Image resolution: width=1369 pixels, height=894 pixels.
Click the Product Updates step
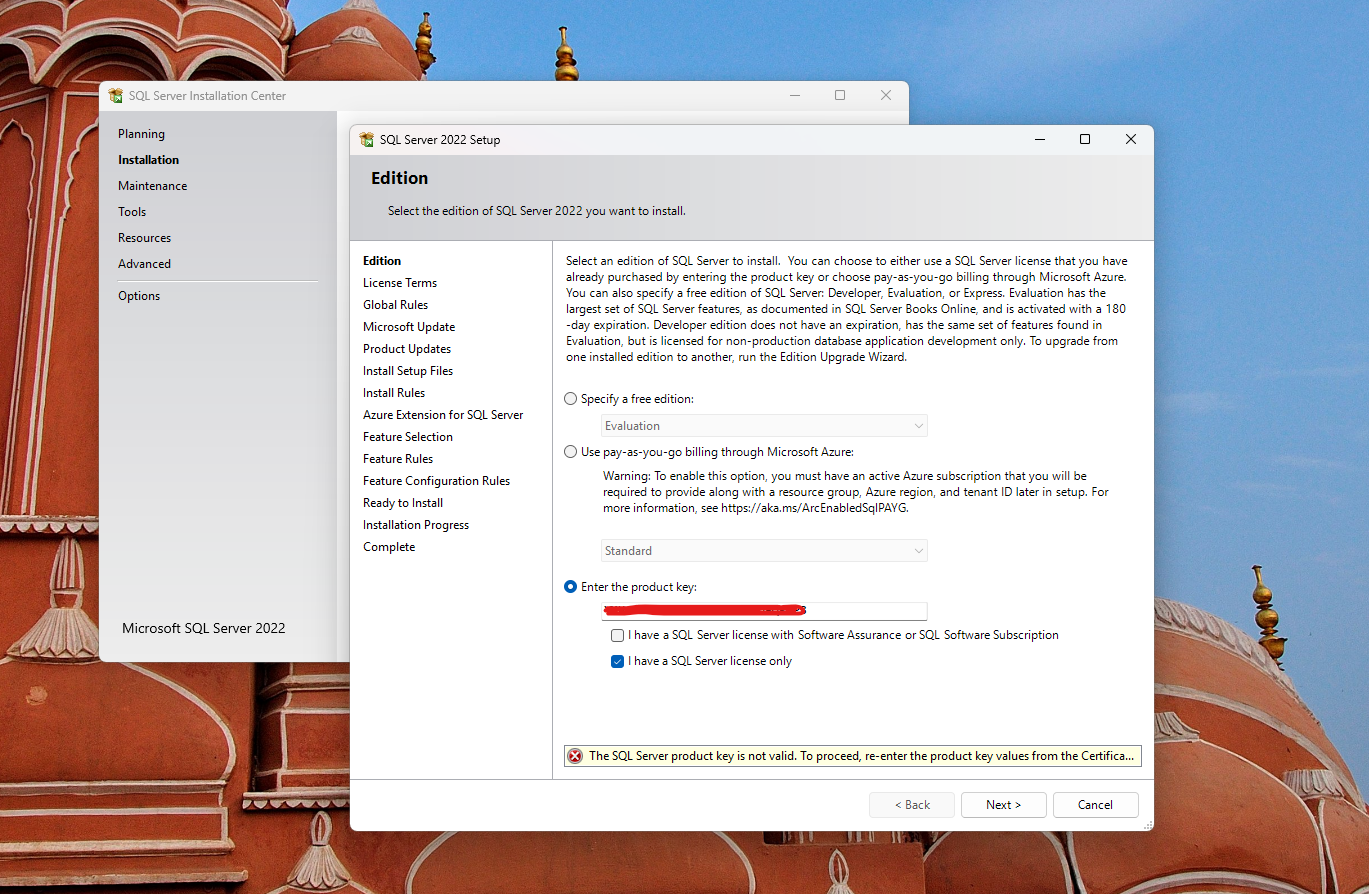407,349
